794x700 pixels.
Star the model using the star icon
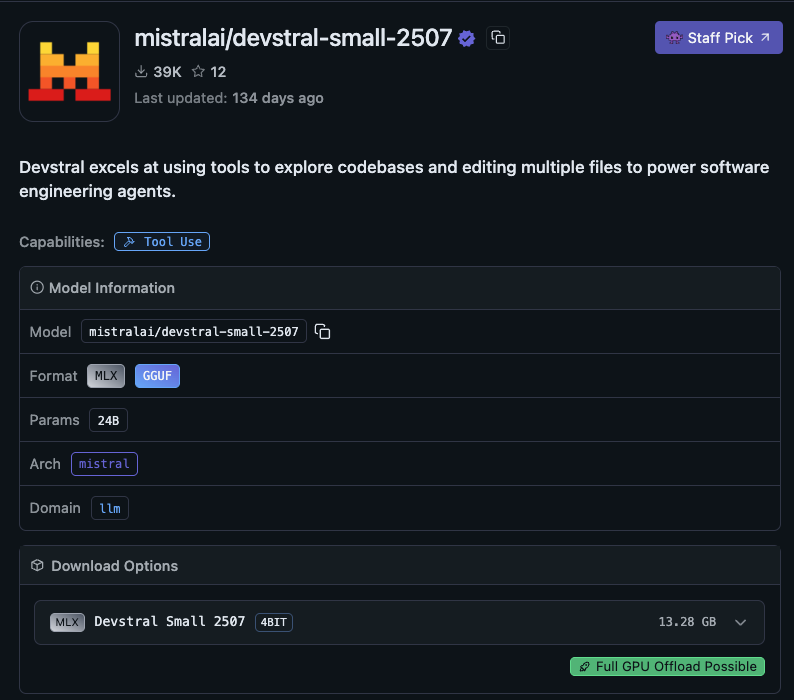198,71
